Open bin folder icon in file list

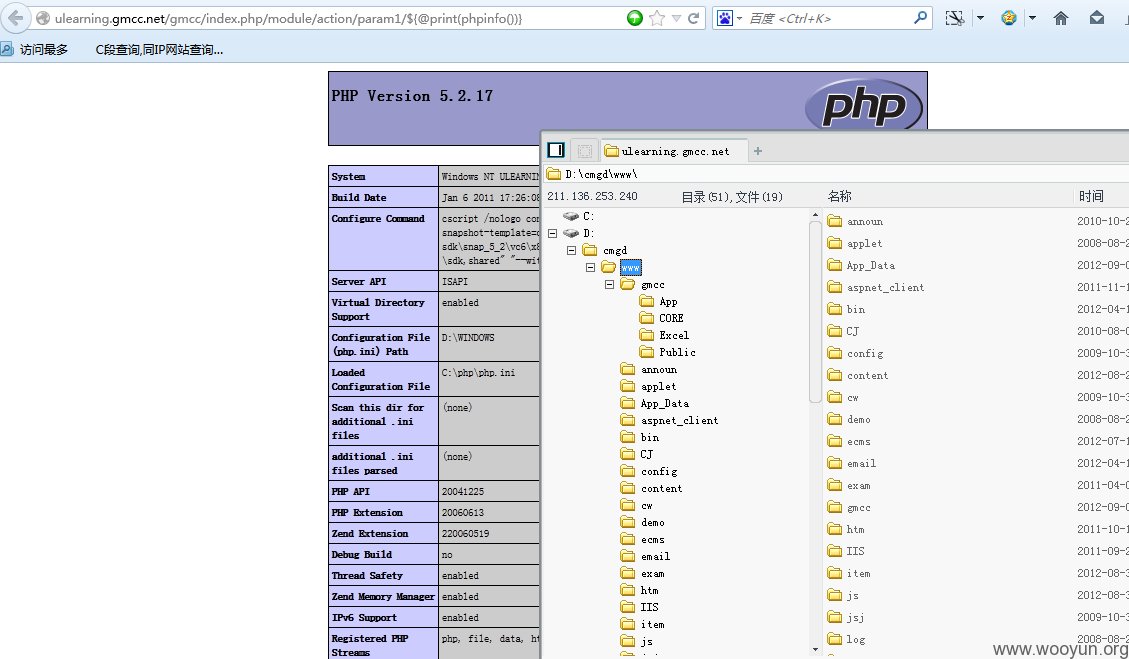pos(835,309)
